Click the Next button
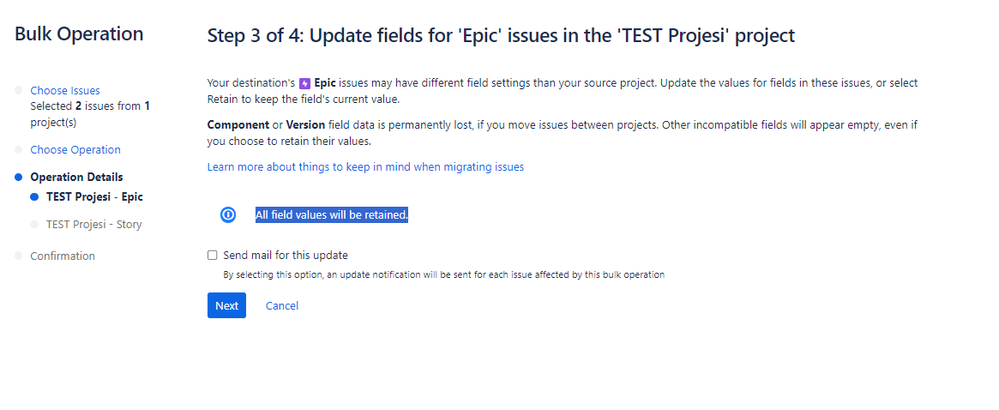Screen dimensions: 999x410 click(226, 306)
